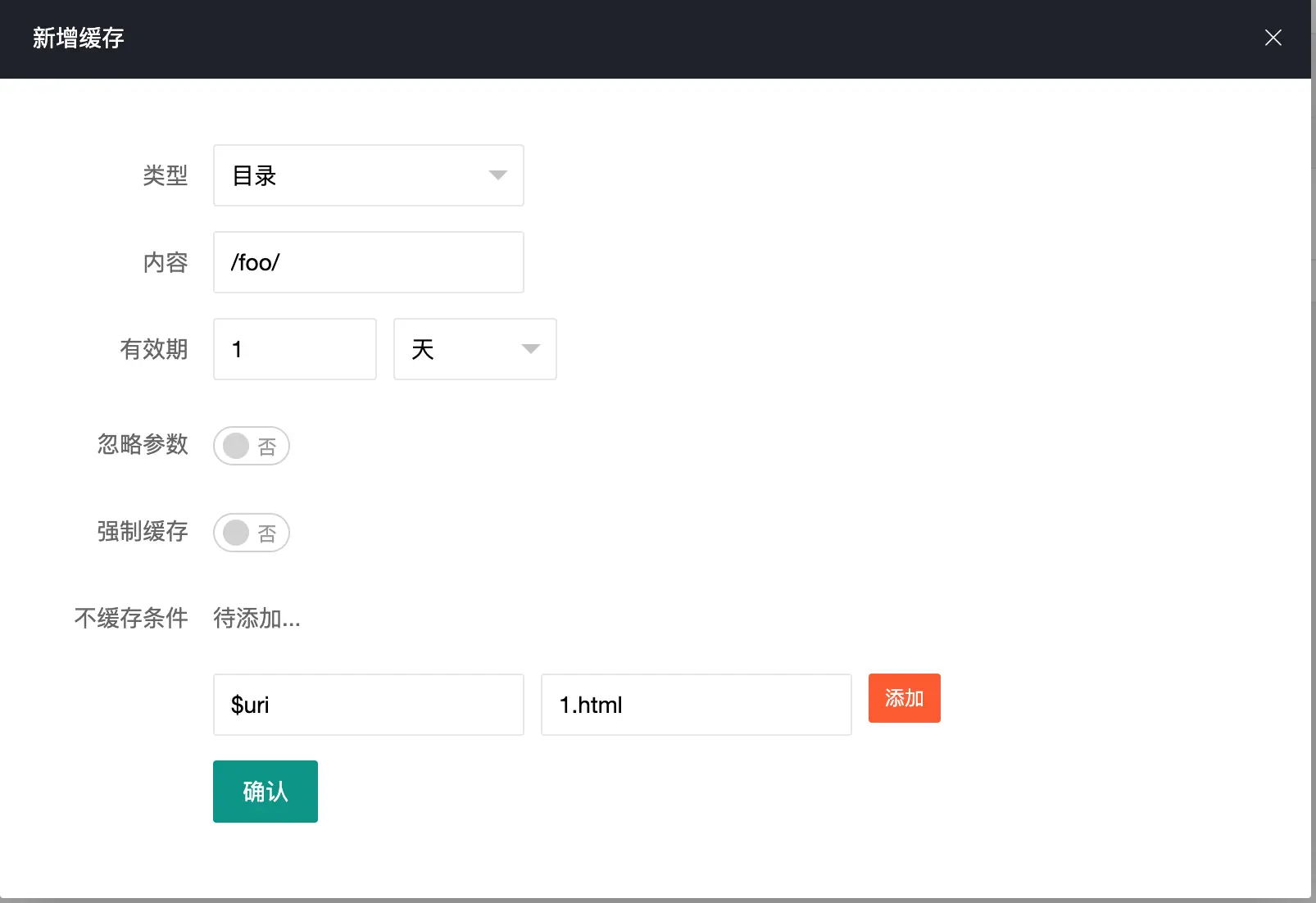Click the 强制缓存 label text

tap(143, 531)
